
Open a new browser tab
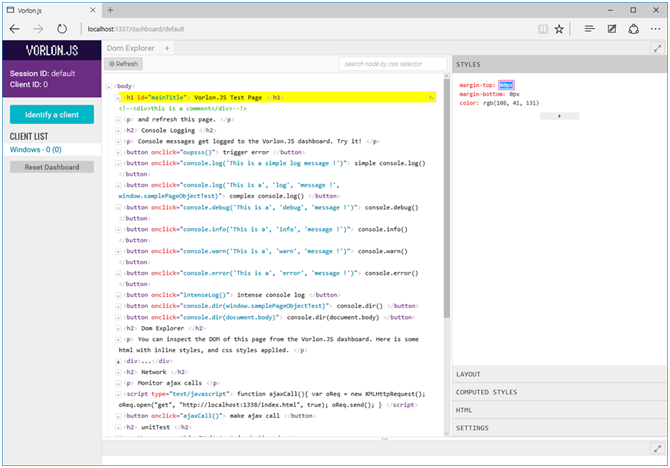coord(110,10)
